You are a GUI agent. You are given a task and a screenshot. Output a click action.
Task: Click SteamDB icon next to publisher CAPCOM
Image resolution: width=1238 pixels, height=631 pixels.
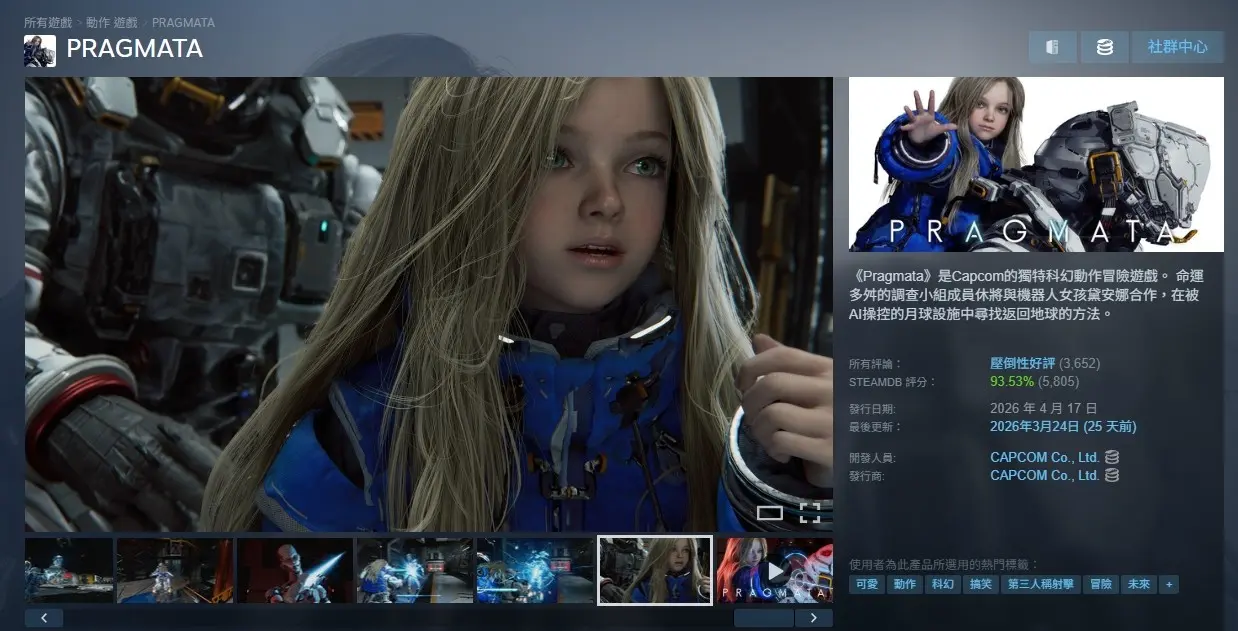point(1112,476)
